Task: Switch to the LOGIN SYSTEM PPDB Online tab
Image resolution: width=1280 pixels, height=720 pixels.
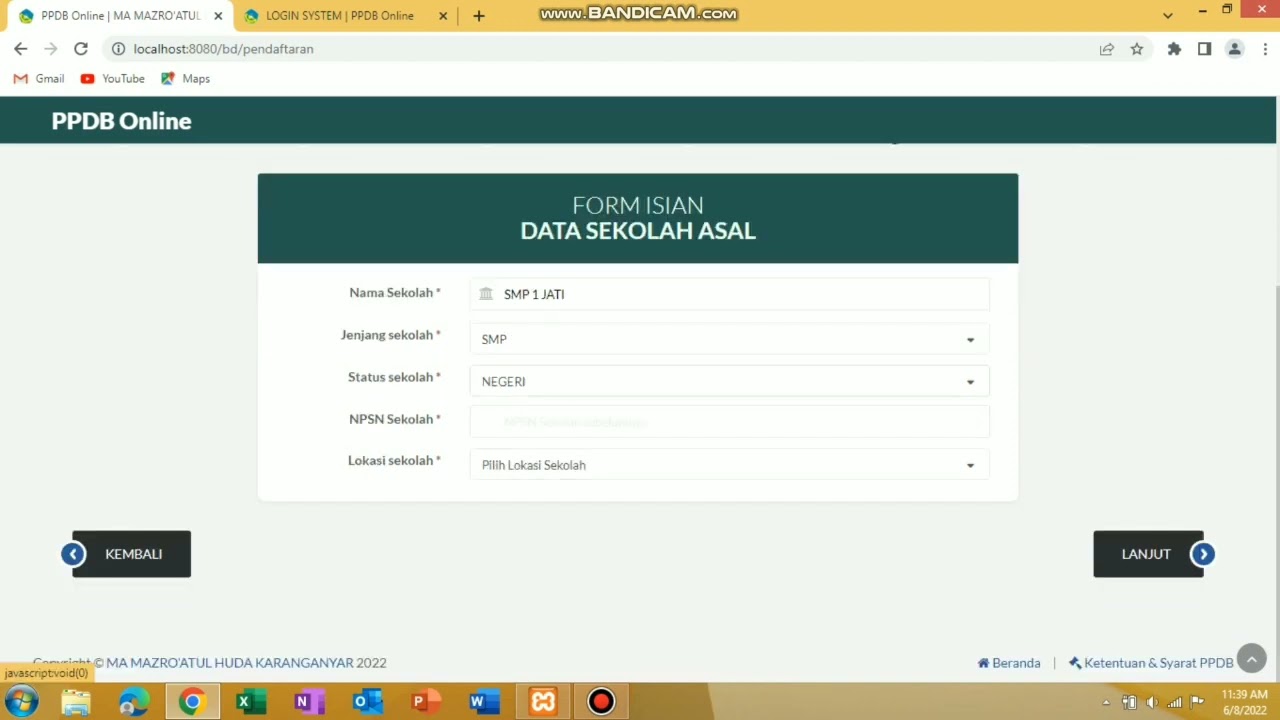Action: coord(339,16)
